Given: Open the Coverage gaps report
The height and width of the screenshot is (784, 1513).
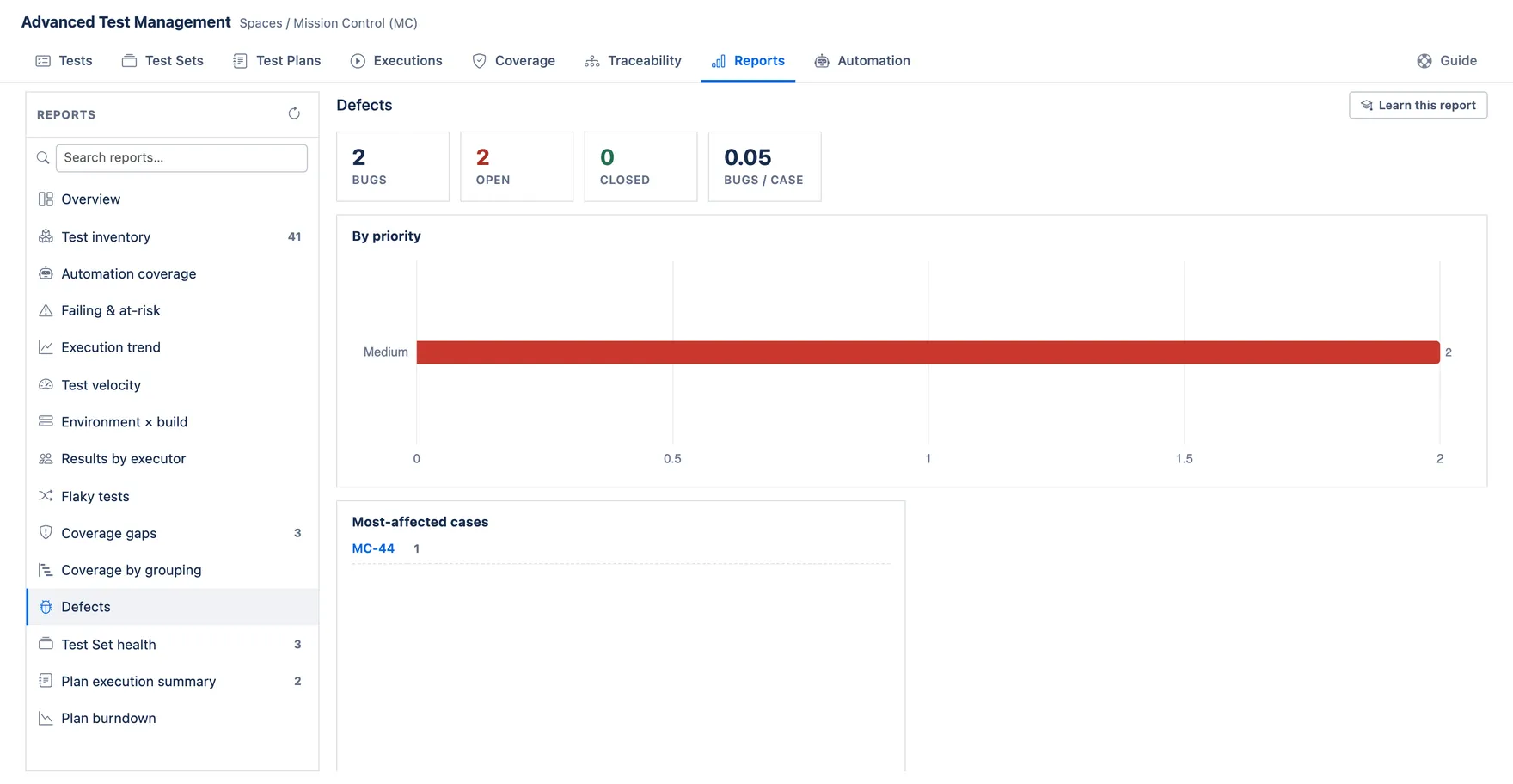Looking at the screenshot, I should point(173,533).
